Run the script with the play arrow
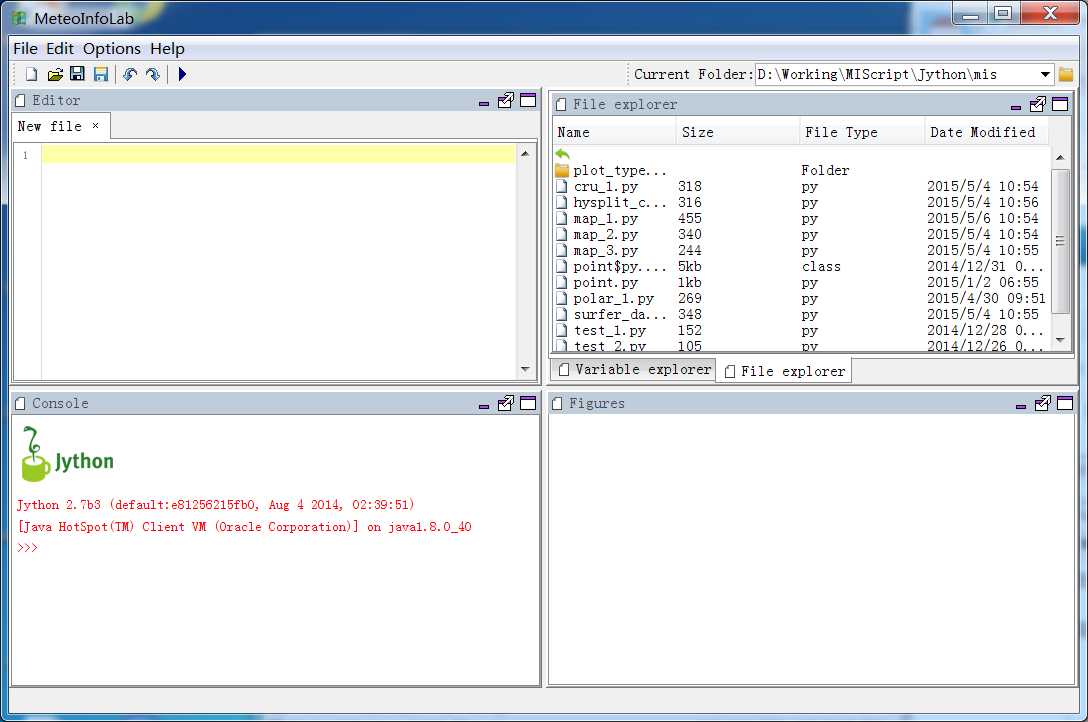The image size is (1088, 722). [182, 74]
